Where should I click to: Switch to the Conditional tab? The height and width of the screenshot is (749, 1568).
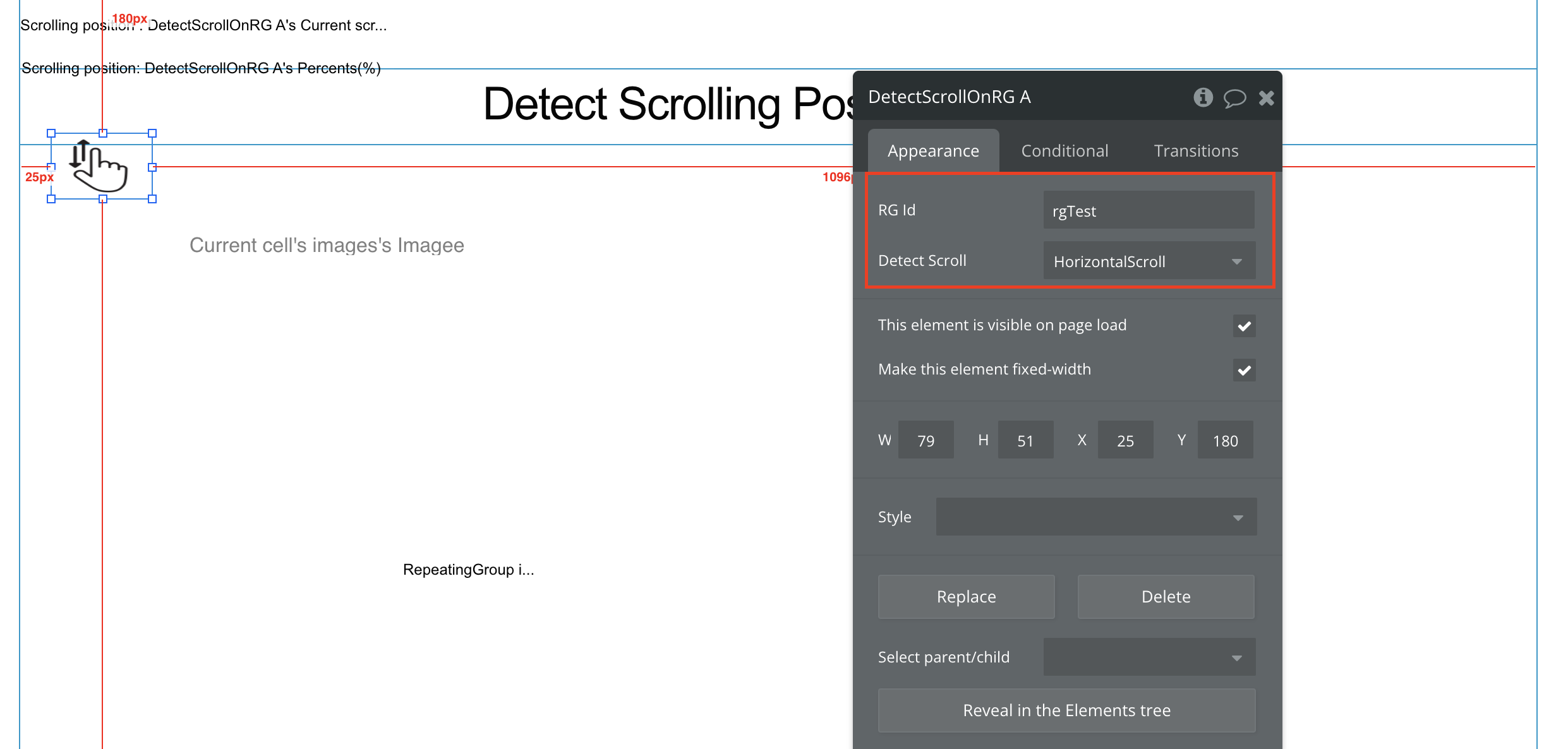point(1064,150)
